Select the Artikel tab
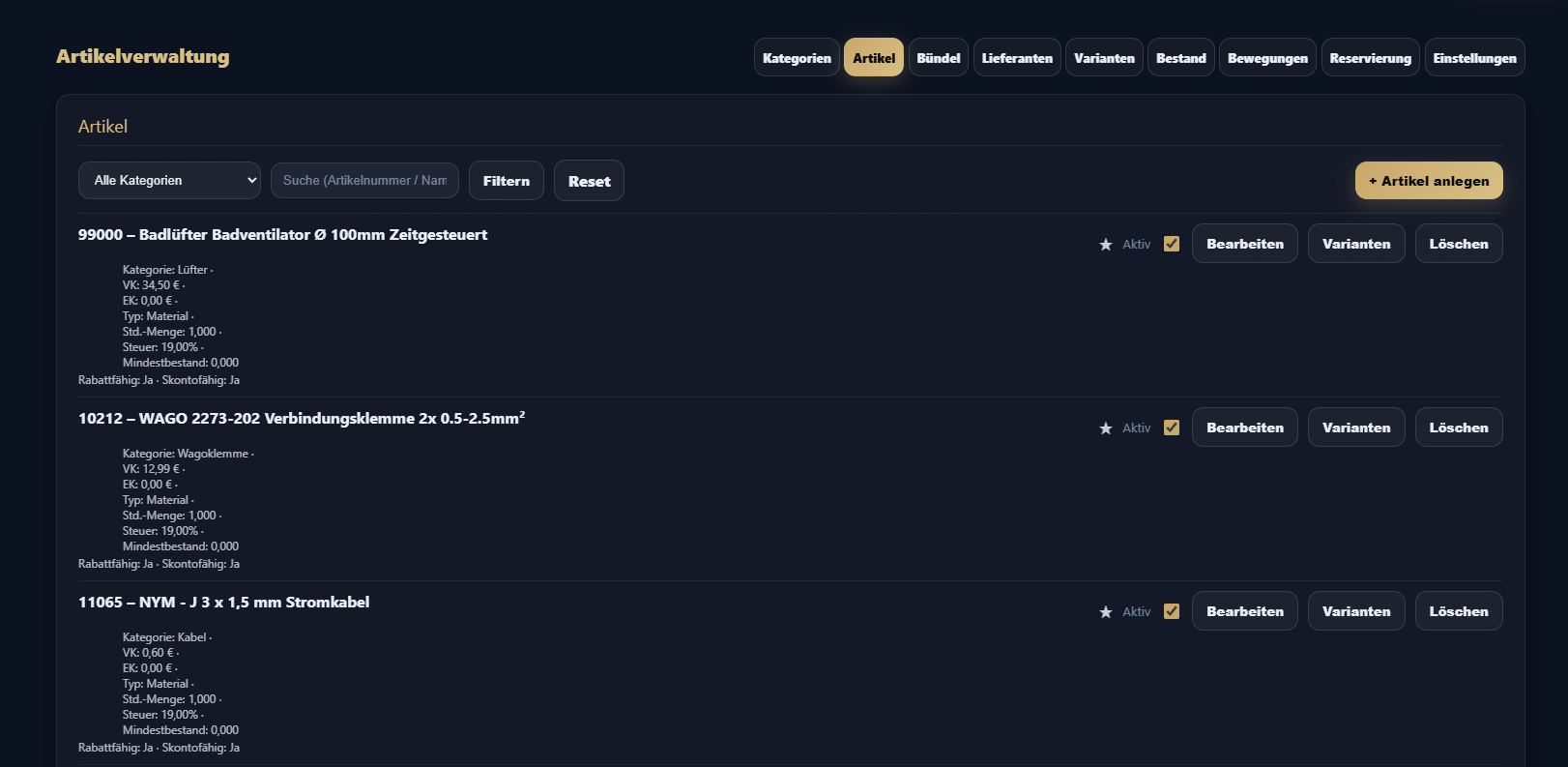The height and width of the screenshot is (767, 1568). point(874,57)
